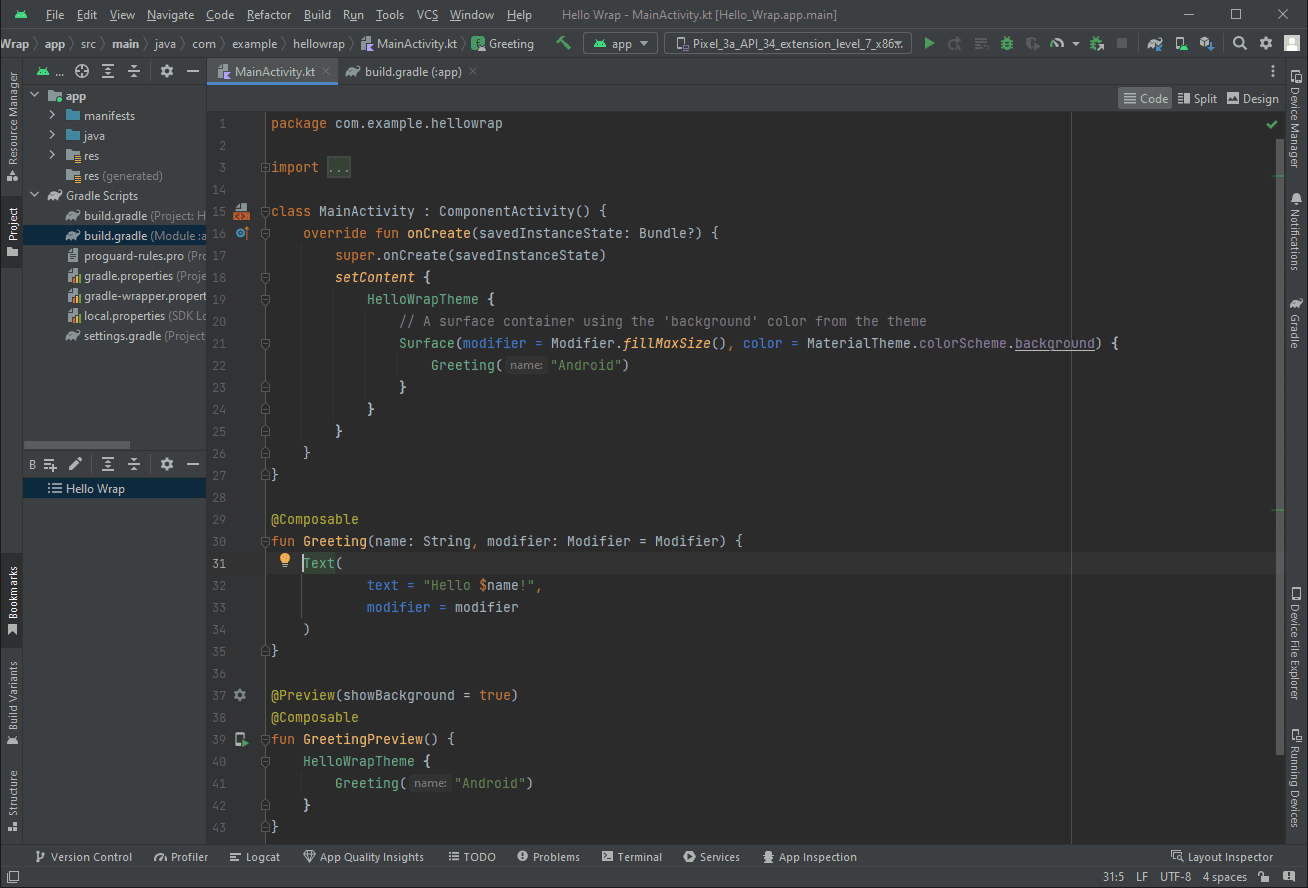Click the lightbulb intention icon on line 31
The width and height of the screenshot is (1308, 888).
(x=284, y=561)
